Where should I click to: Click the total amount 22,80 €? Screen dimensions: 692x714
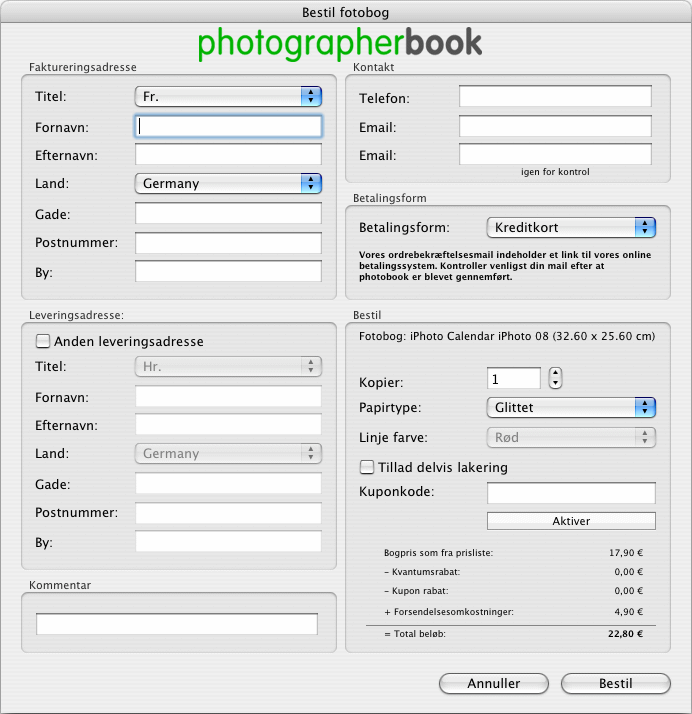click(x=625, y=633)
